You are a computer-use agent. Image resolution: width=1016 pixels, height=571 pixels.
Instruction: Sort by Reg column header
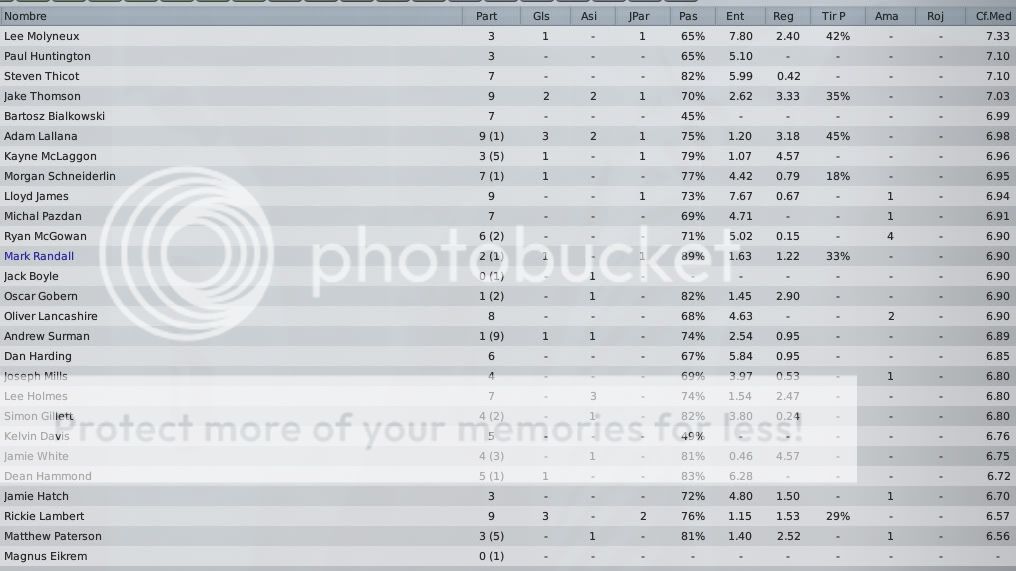click(783, 16)
